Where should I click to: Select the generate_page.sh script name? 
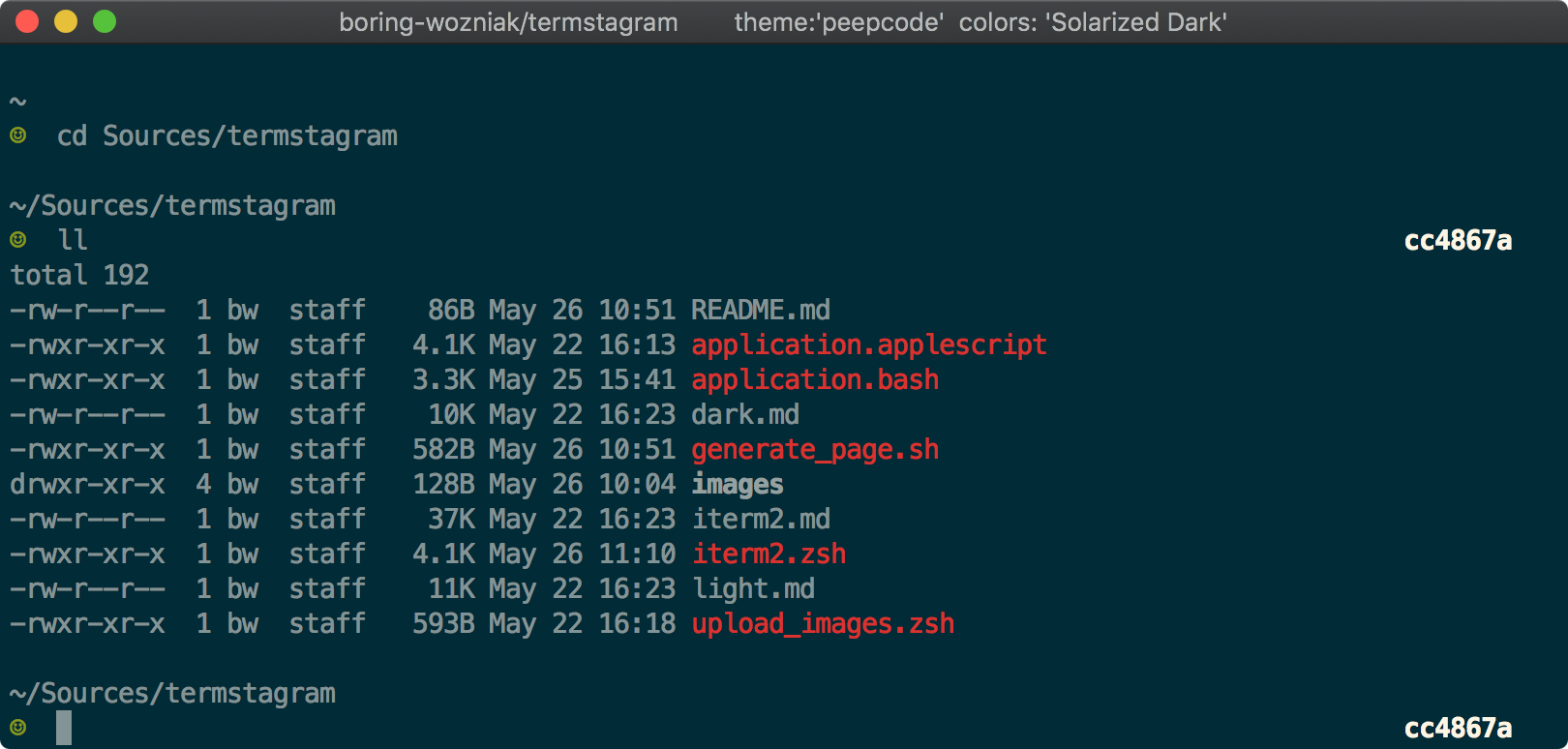tap(815, 449)
